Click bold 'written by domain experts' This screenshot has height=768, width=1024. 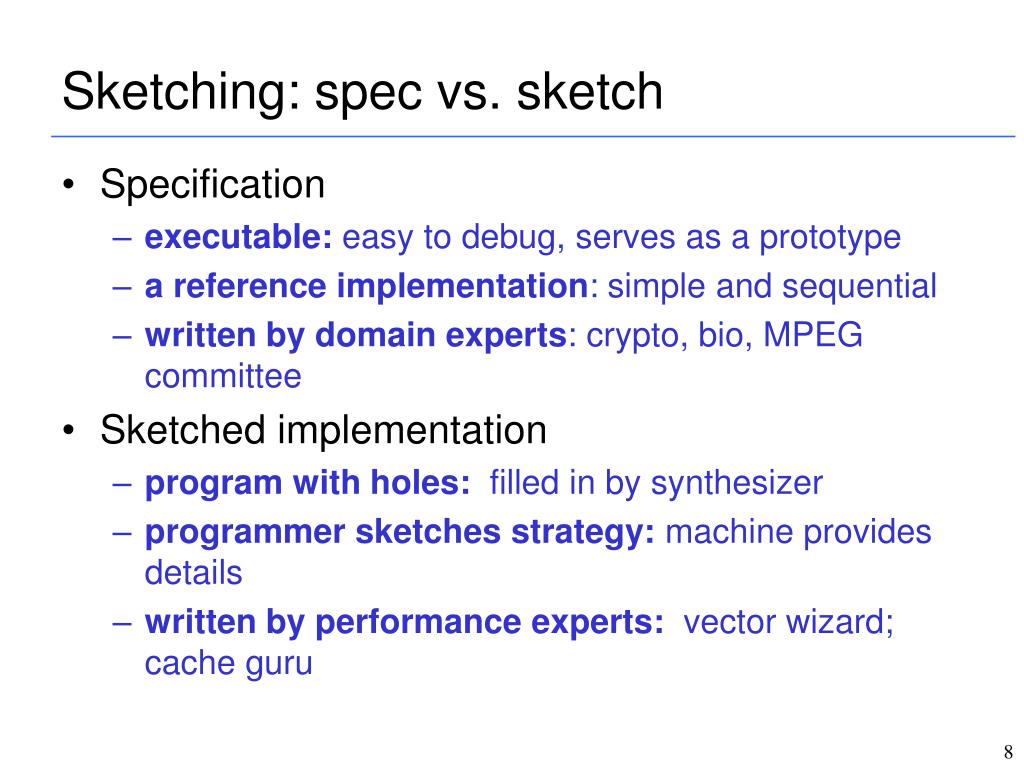[x=356, y=335]
